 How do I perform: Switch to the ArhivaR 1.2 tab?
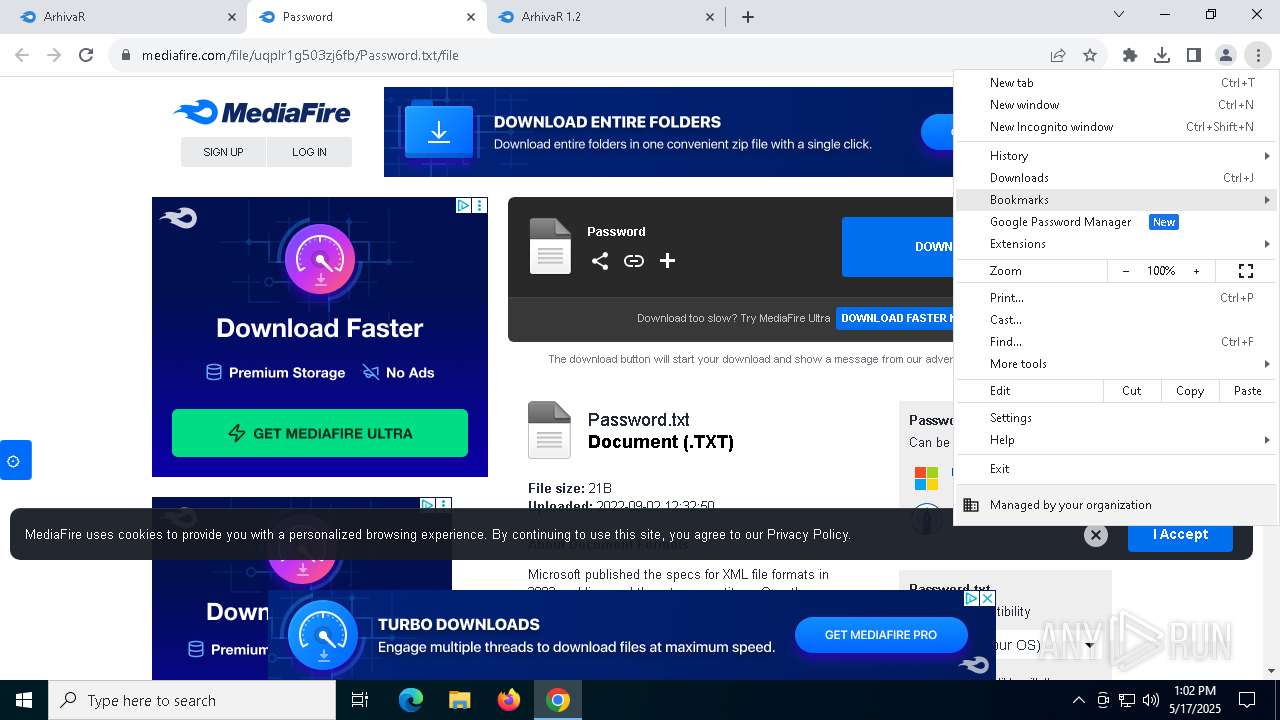coord(606,17)
